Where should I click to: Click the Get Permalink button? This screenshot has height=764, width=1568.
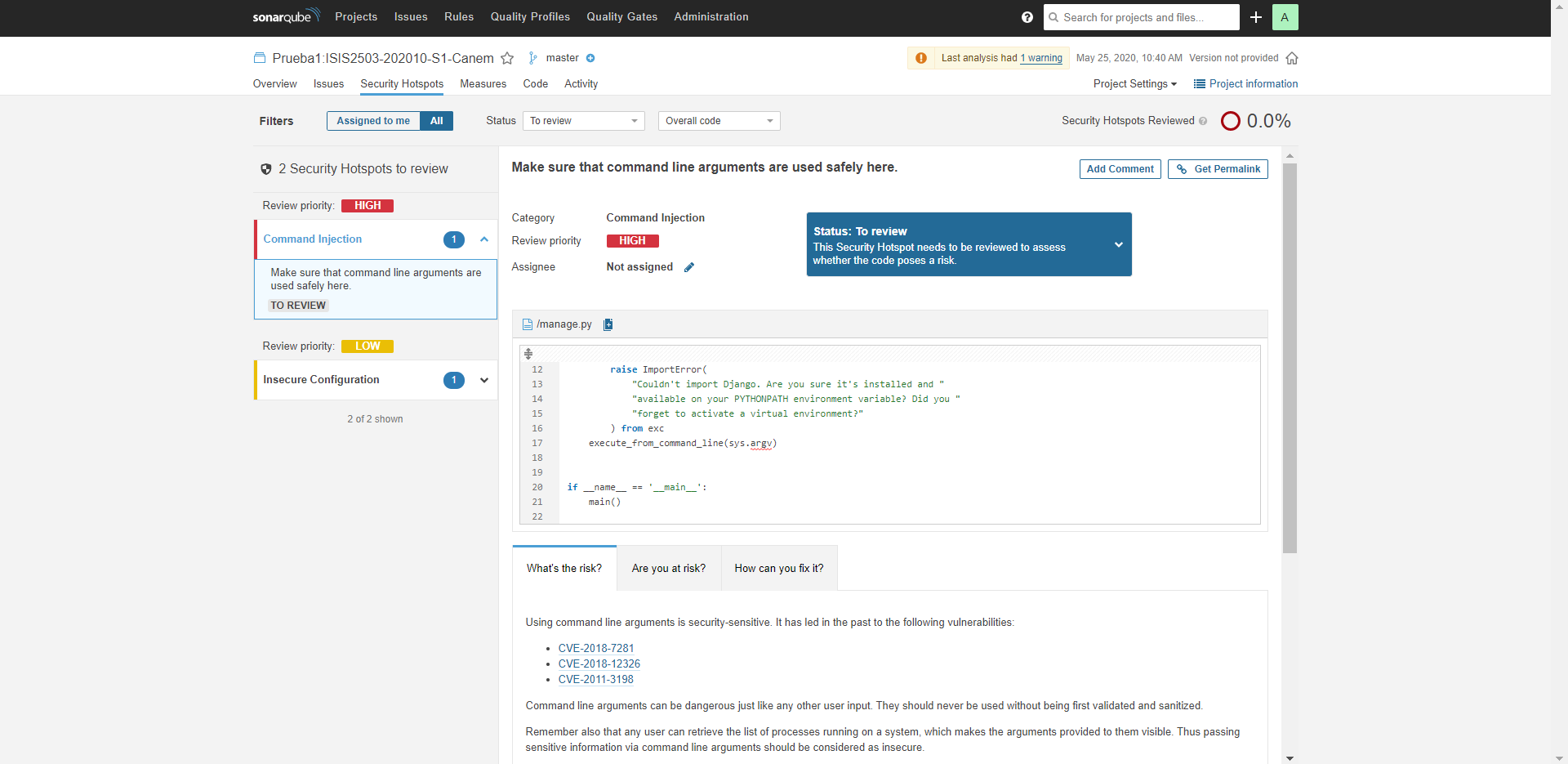(1218, 169)
